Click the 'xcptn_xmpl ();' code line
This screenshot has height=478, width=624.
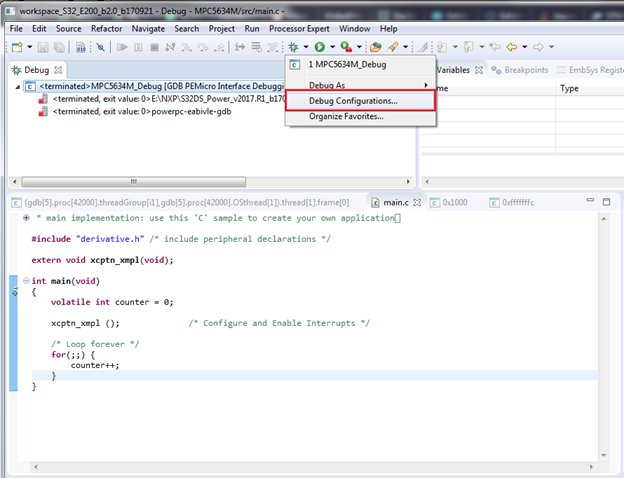pyautogui.click(x=85, y=323)
